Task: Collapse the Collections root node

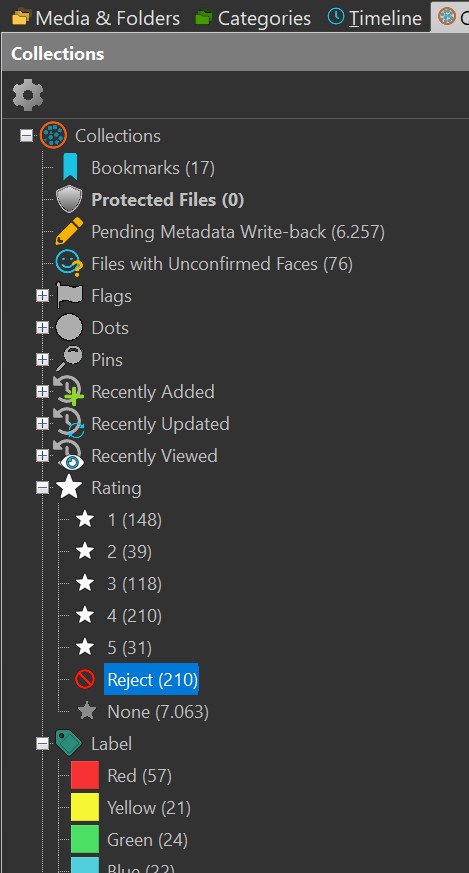Action: click(26, 135)
